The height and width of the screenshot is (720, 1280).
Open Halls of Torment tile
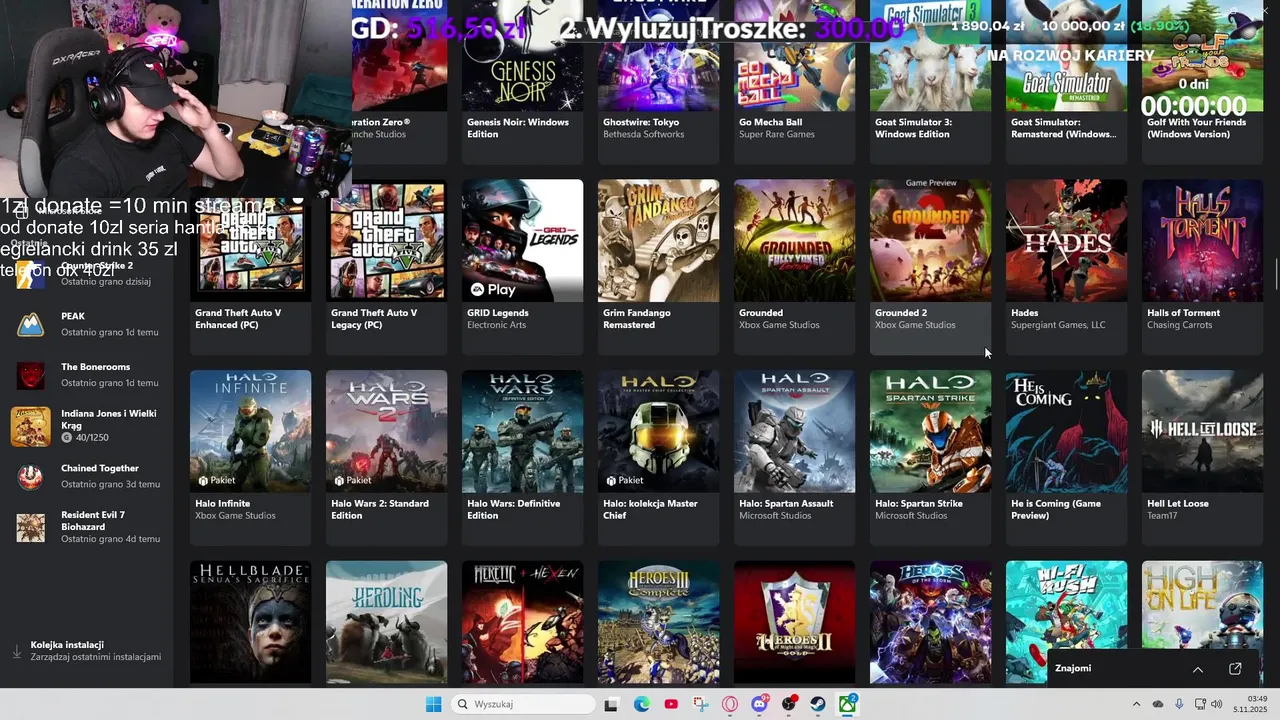pos(1202,266)
